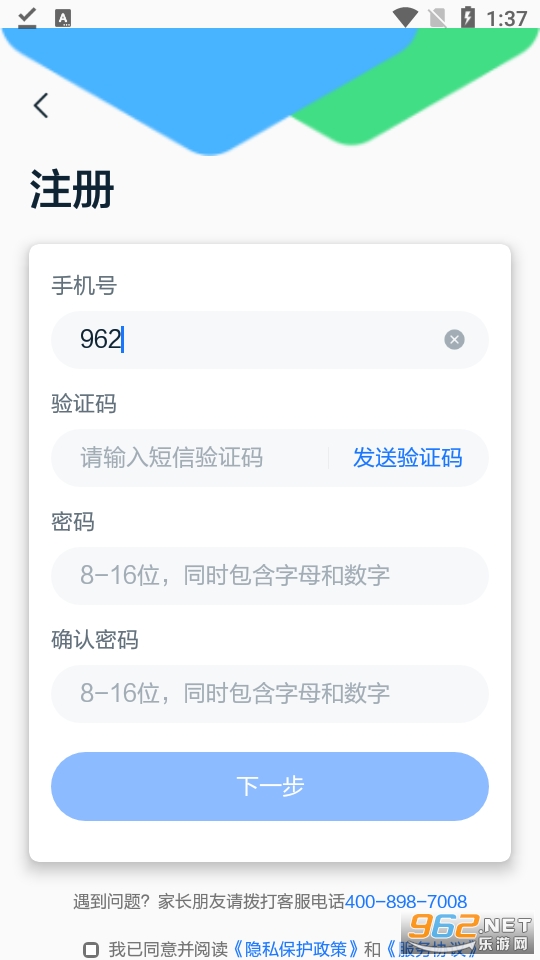Focus the 手机号 field containing 962

coord(269,340)
